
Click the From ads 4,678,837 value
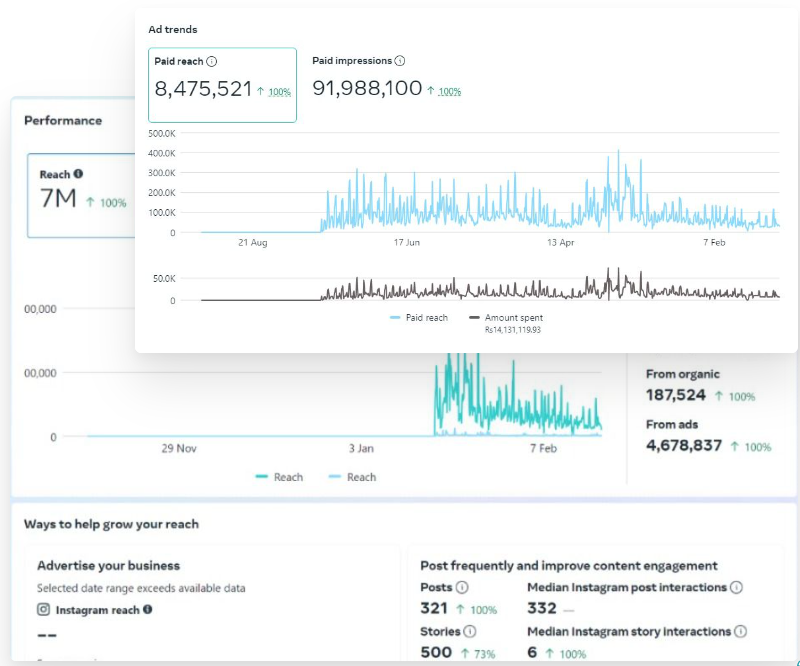[x=684, y=446]
